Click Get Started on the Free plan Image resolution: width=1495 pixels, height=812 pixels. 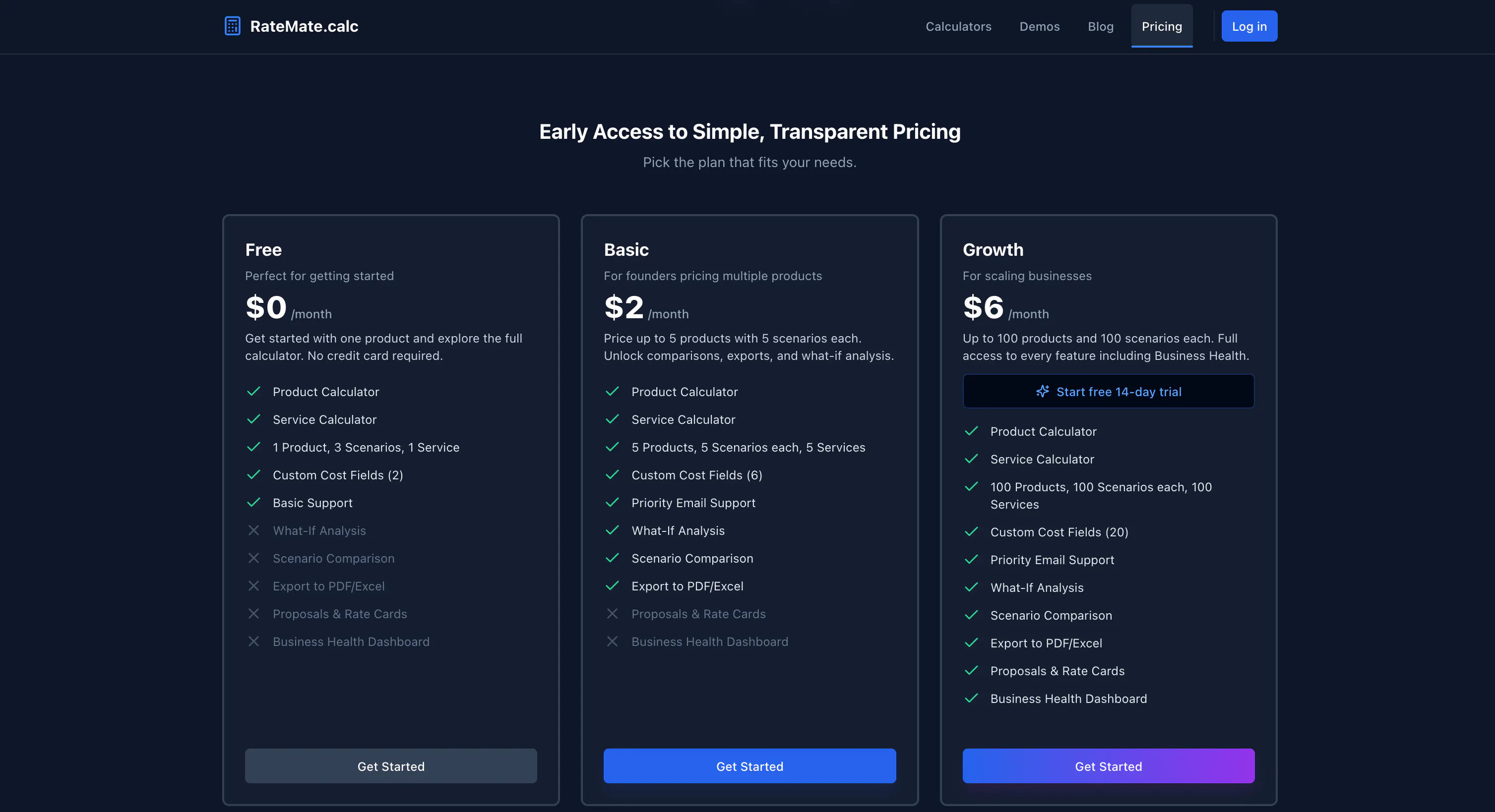point(390,766)
